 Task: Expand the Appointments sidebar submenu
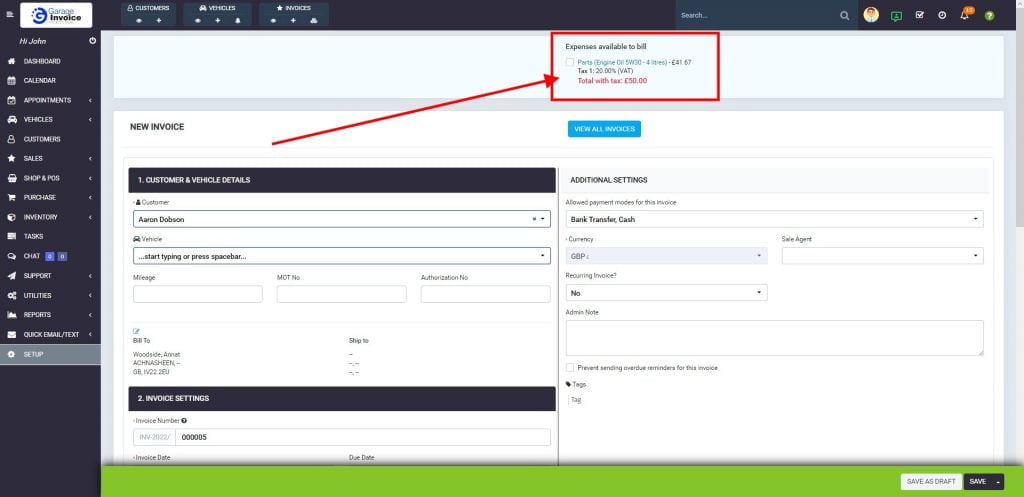tap(90, 100)
